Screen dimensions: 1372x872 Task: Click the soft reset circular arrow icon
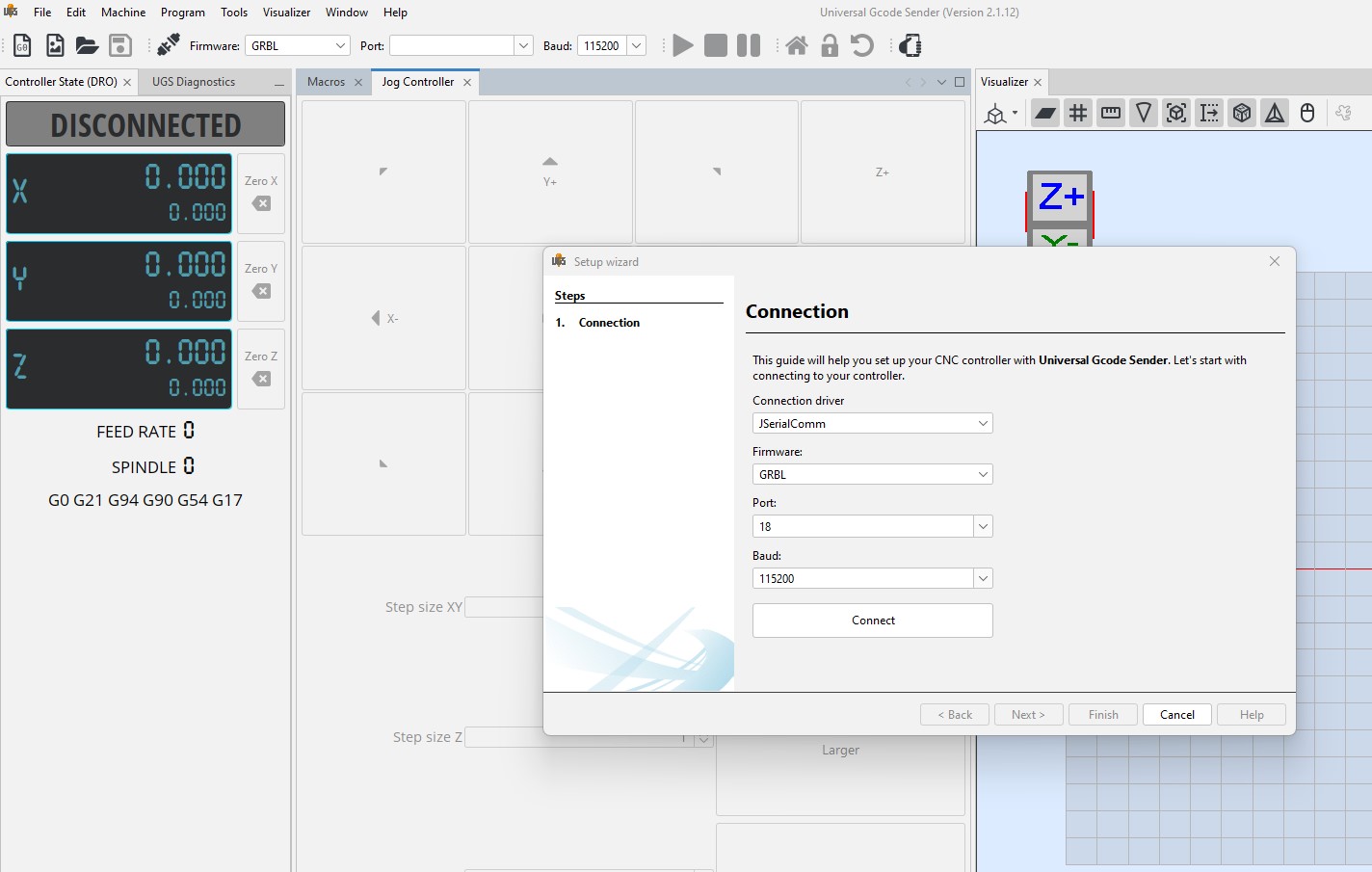(x=862, y=45)
